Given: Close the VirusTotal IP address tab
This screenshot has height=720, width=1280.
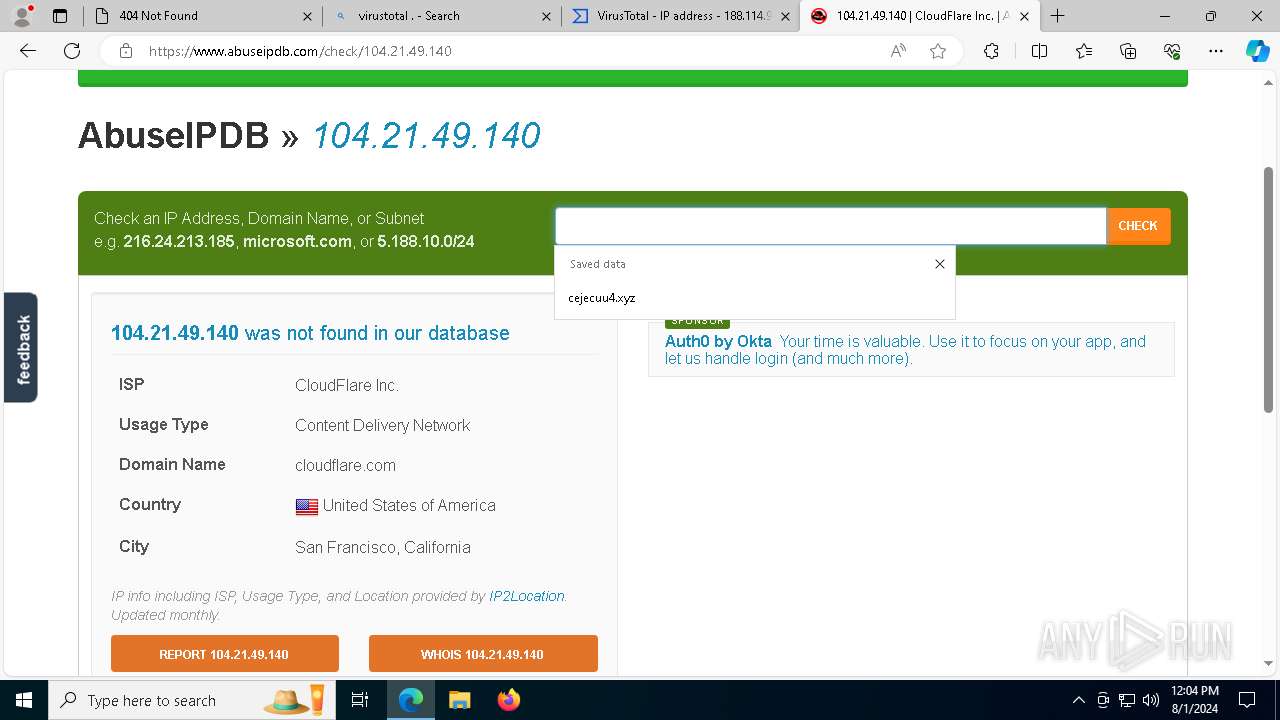Looking at the screenshot, I should tap(785, 16).
